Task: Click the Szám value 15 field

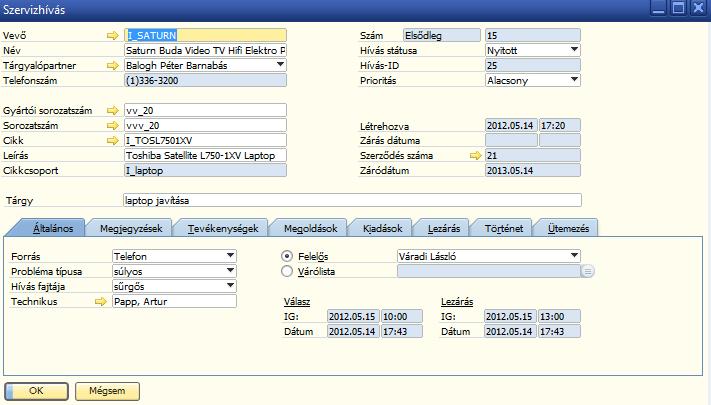Action: [532, 35]
